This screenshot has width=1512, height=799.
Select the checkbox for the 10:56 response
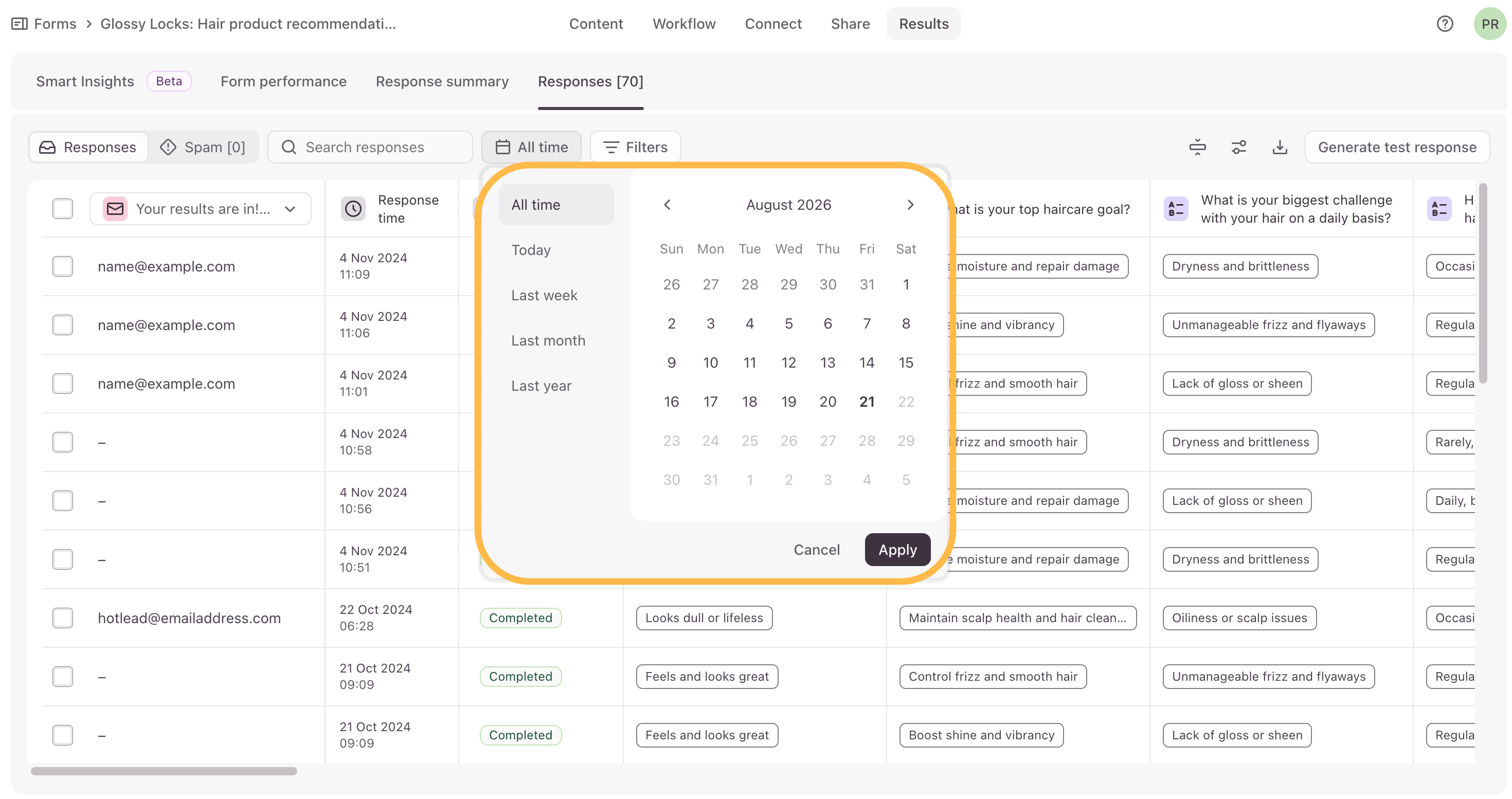tap(63, 501)
